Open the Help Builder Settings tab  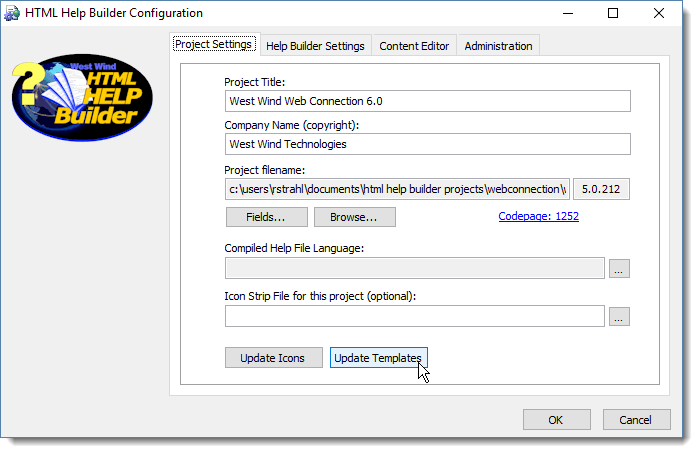[x=315, y=46]
